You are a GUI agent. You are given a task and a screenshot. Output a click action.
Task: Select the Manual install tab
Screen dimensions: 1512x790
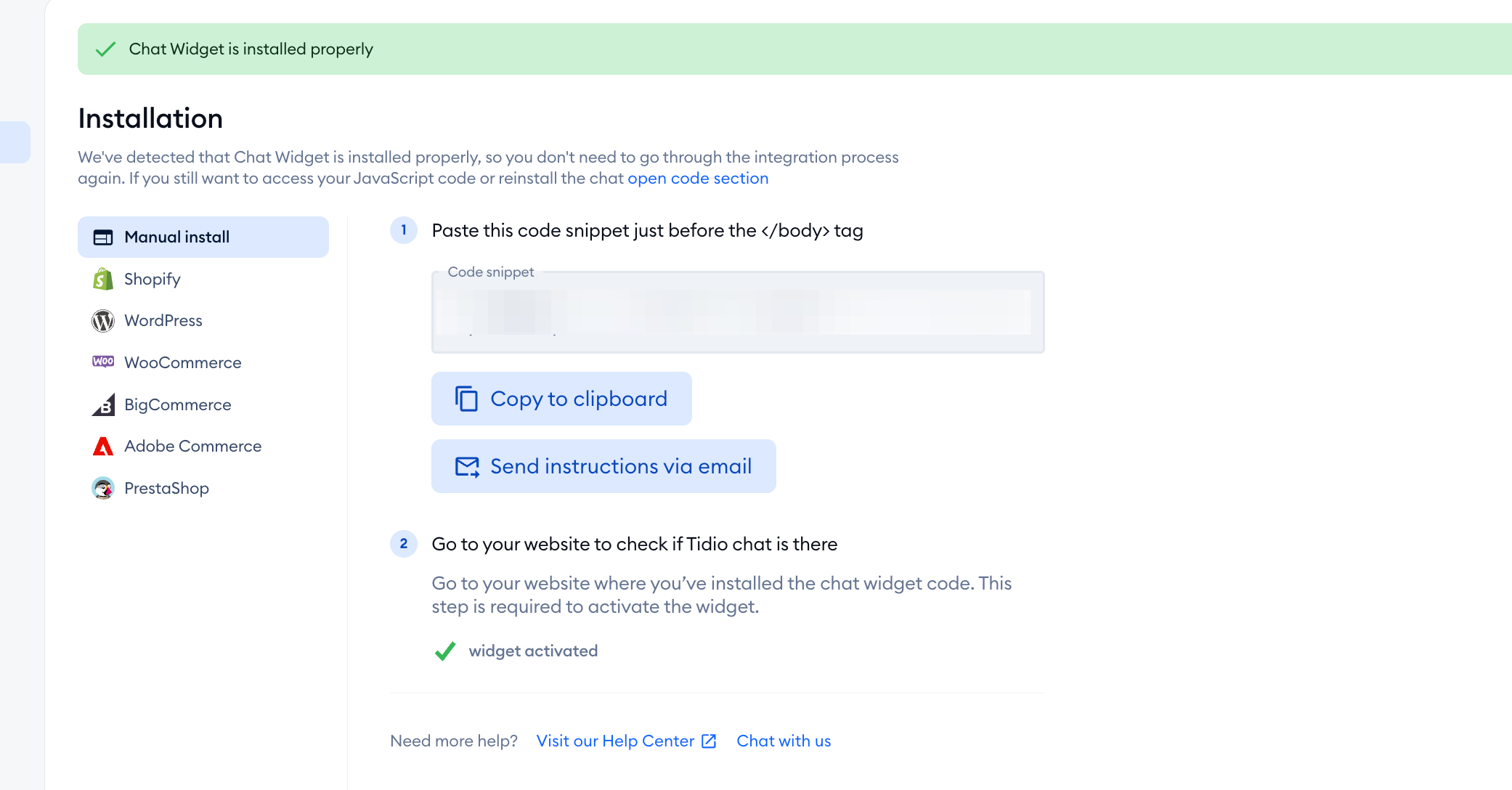tap(203, 237)
